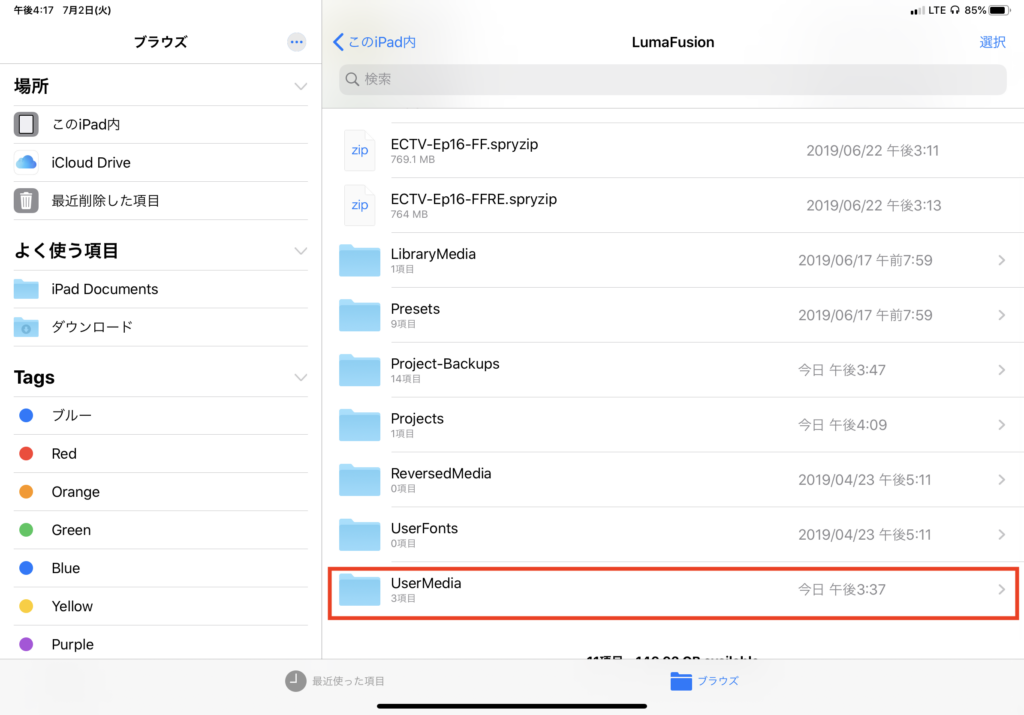Open iPad Documents favorite
This screenshot has height=715, width=1024.
(161, 289)
